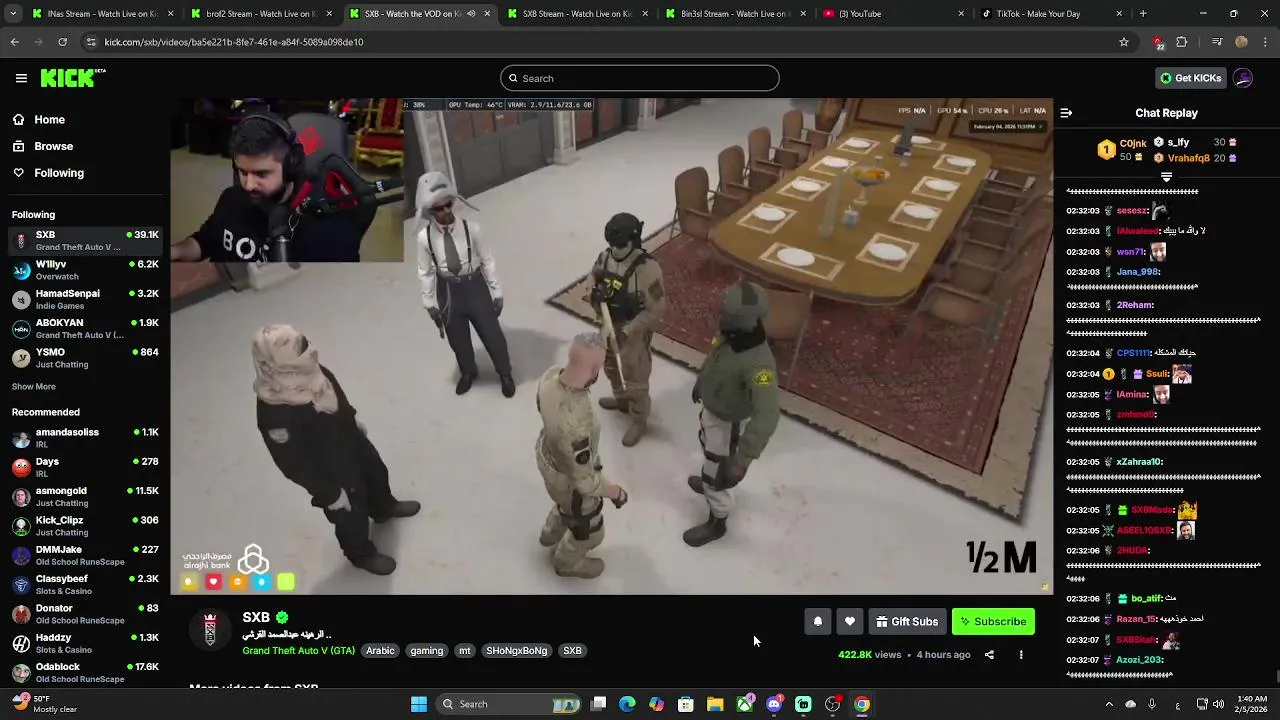
Task: Collapse the Chat Replay panel
Action: 1066,113
